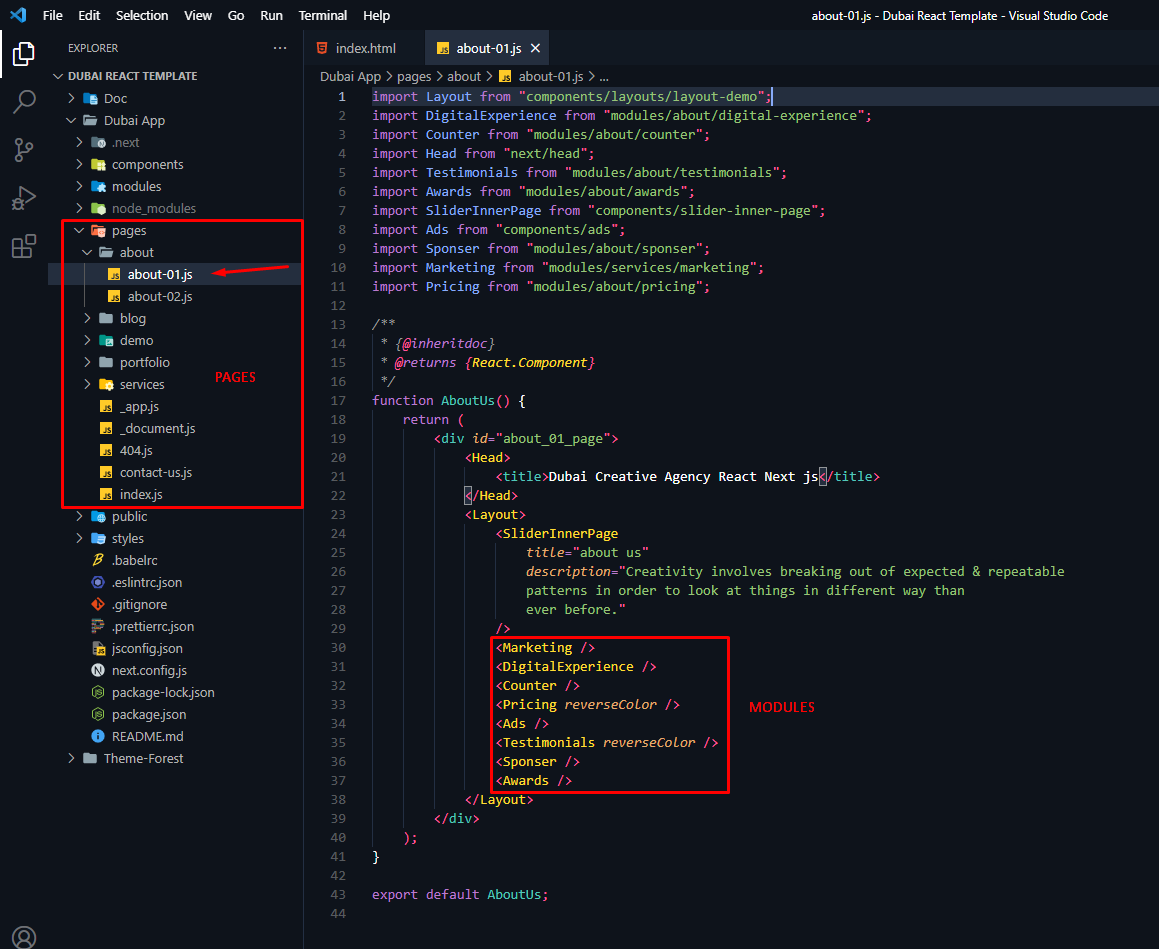Expand the styles folder chevron

79,538
